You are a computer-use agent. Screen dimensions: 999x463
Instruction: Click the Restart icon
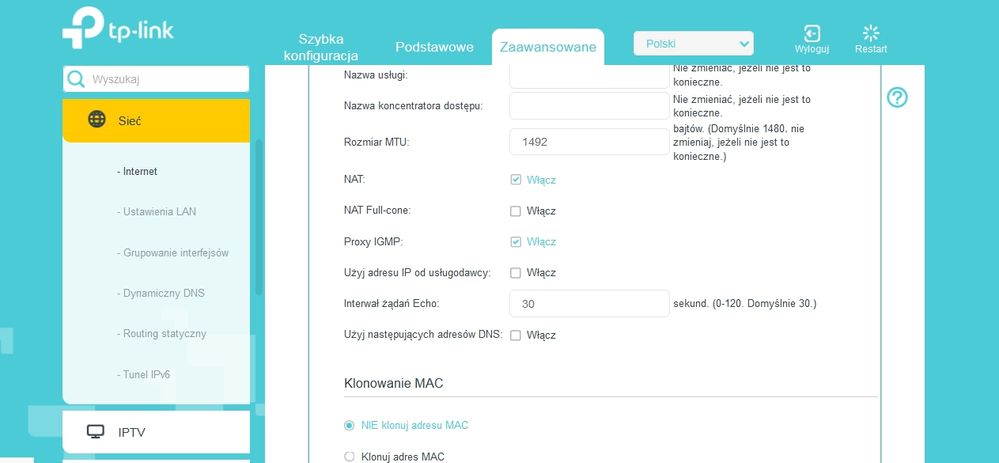(870, 33)
